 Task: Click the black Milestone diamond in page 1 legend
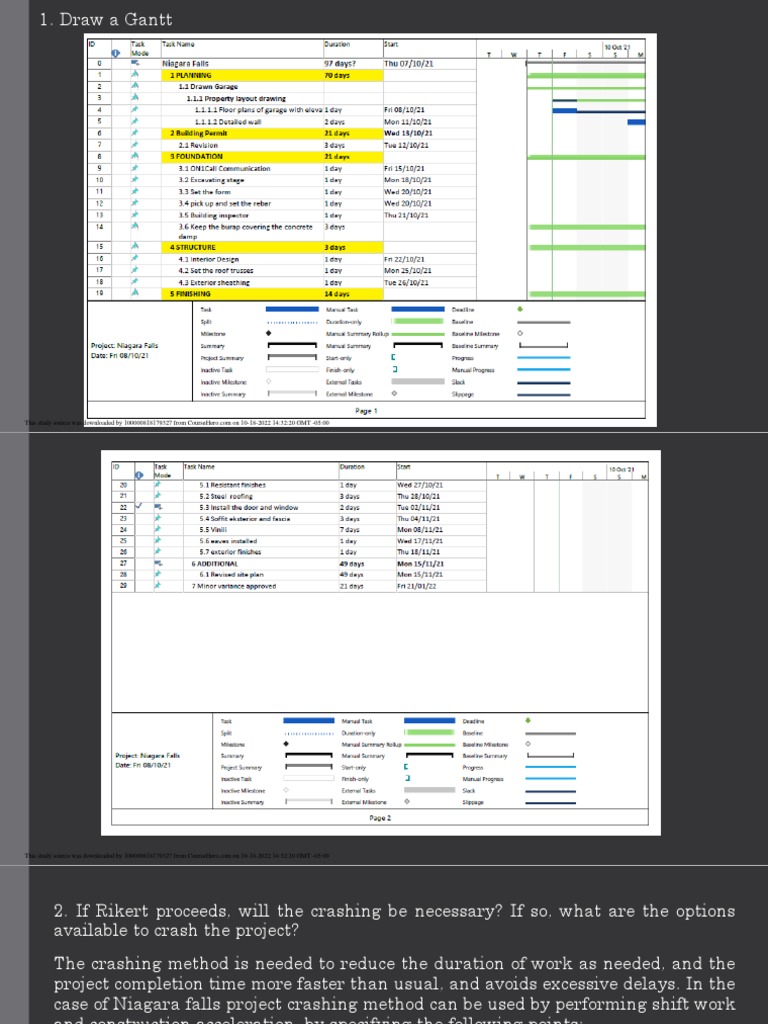[268, 333]
